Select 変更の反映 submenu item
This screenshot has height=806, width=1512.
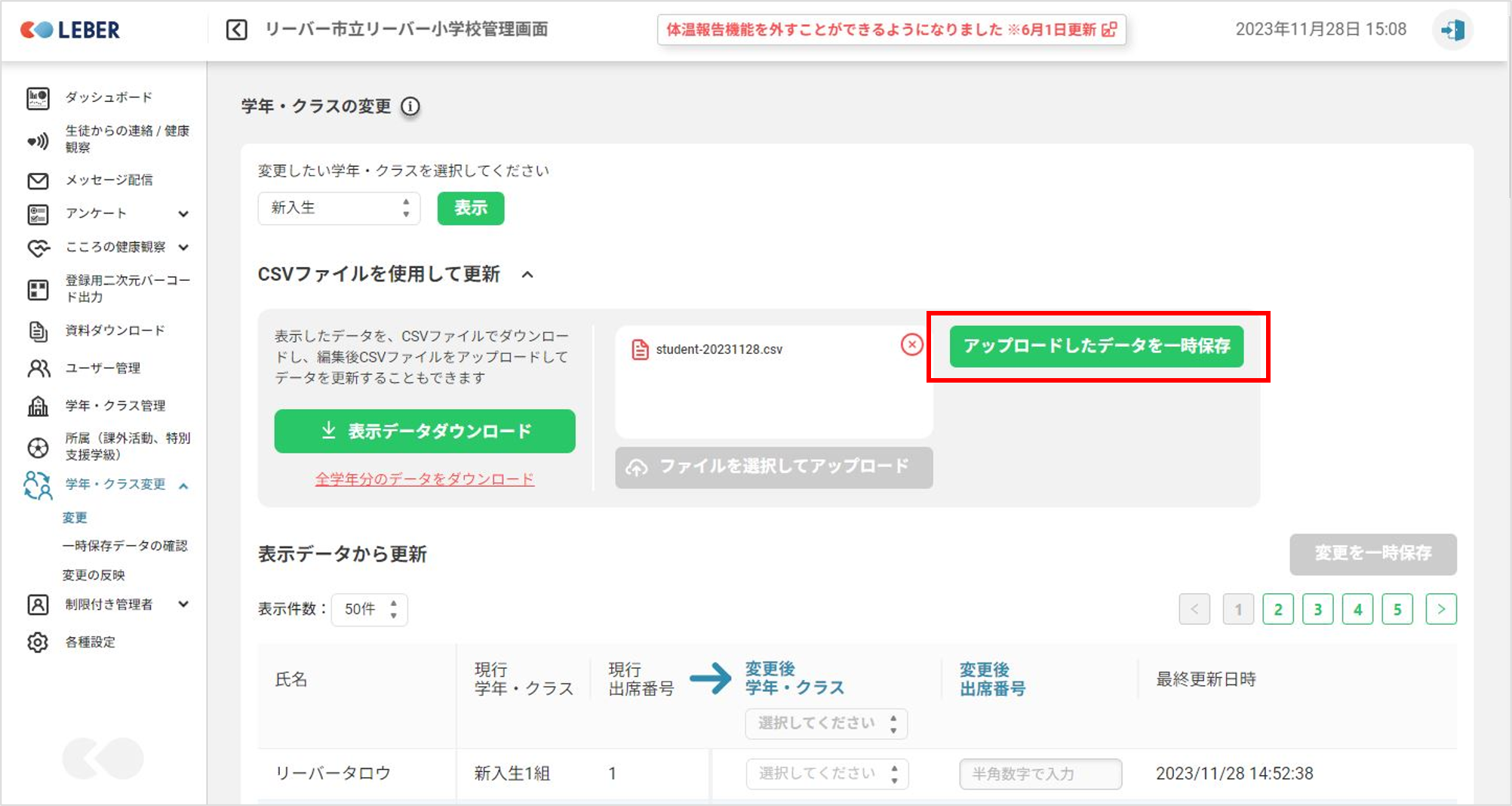tap(94, 575)
